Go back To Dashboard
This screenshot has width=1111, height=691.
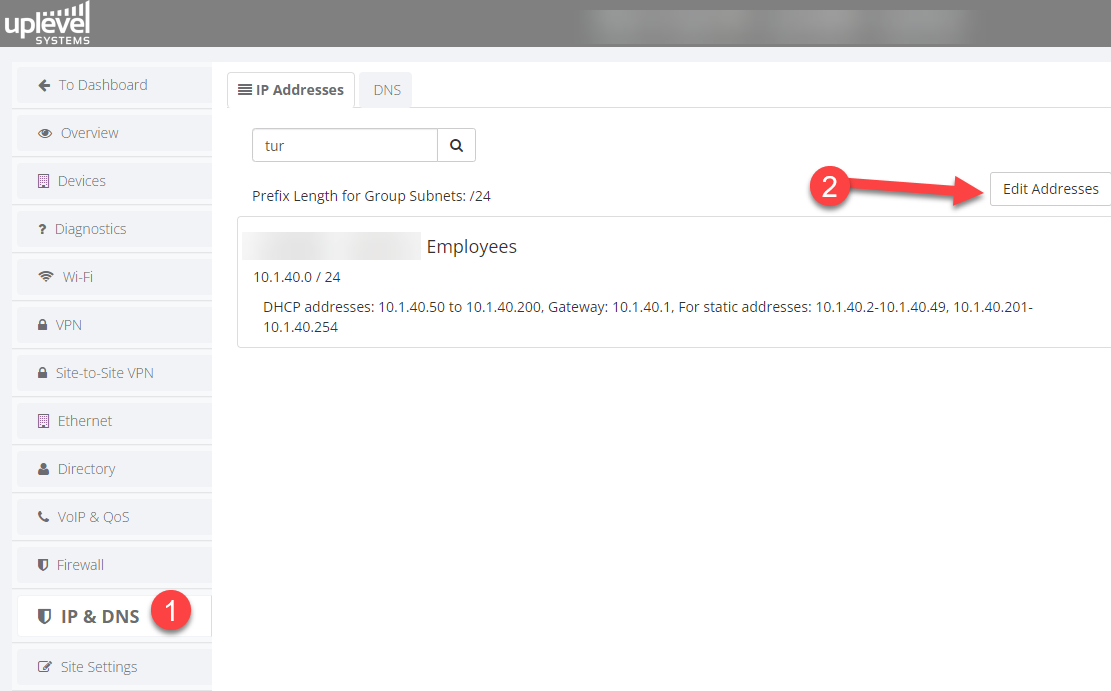point(114,85)
